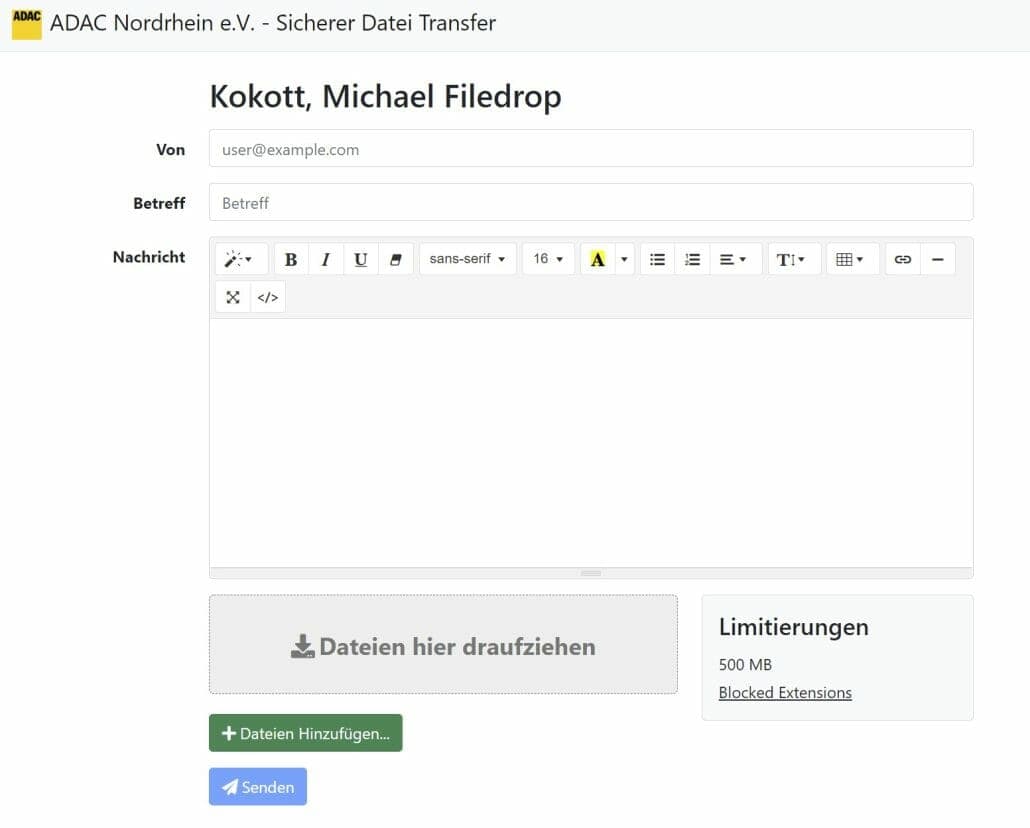Open the magic wand style dropdown
Viewport: 1030px width, 828px height.
tap(241, 259)
